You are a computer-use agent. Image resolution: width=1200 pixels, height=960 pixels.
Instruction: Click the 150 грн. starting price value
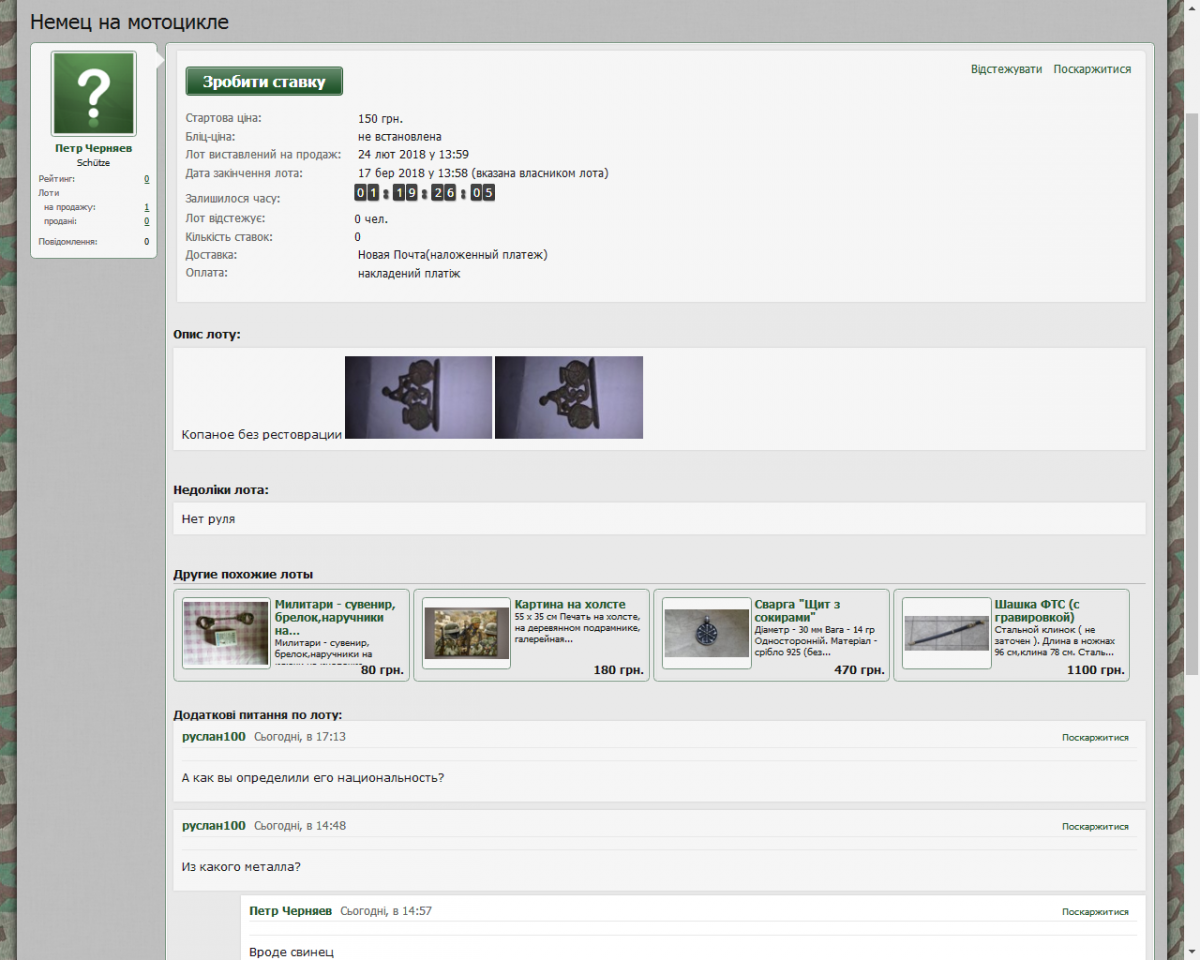point(381,118)
